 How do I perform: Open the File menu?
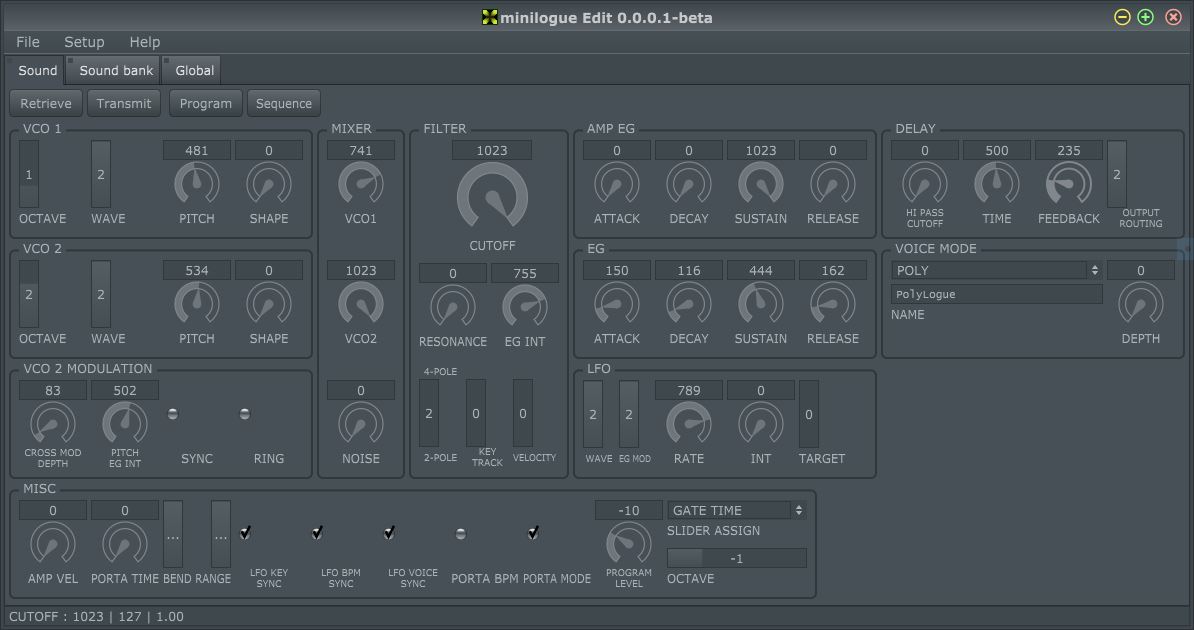point(27,42)
